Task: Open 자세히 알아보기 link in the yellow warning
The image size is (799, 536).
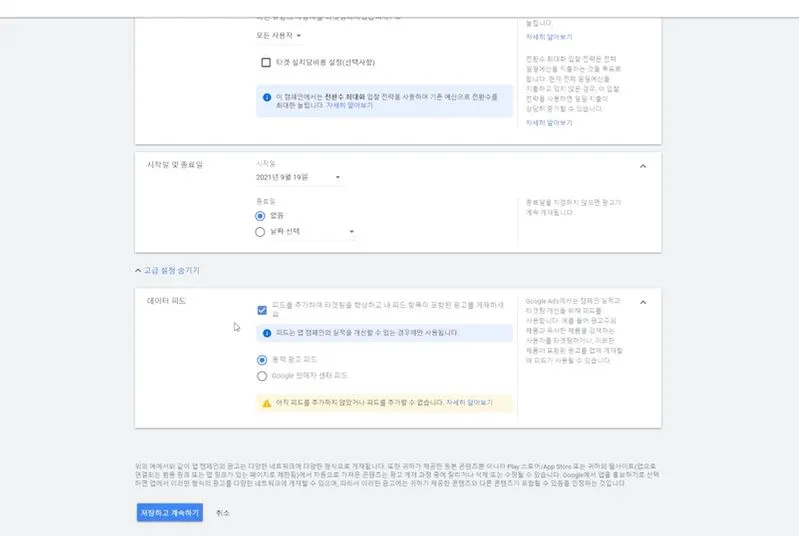Action: (x=469, y=403)
